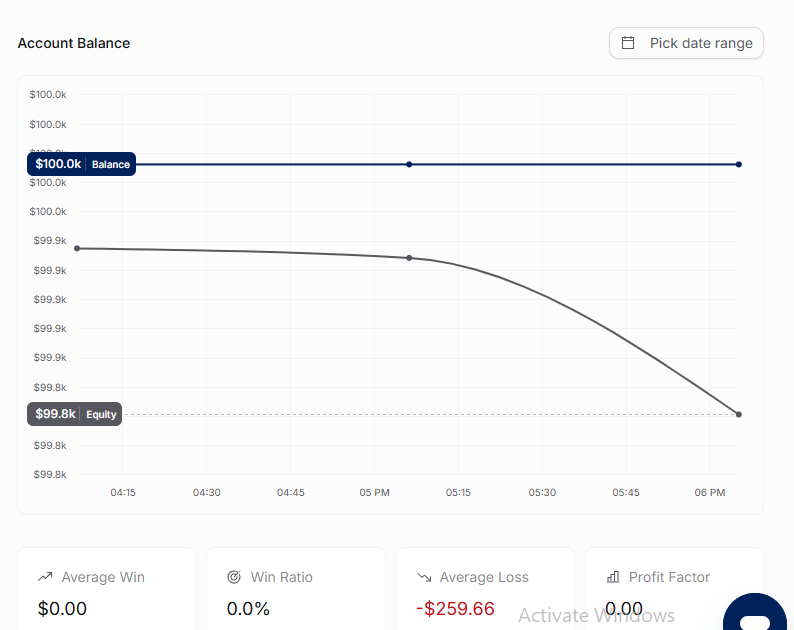
Task: Select the $100.0k Balance label badge
Action: coord(82,164)
